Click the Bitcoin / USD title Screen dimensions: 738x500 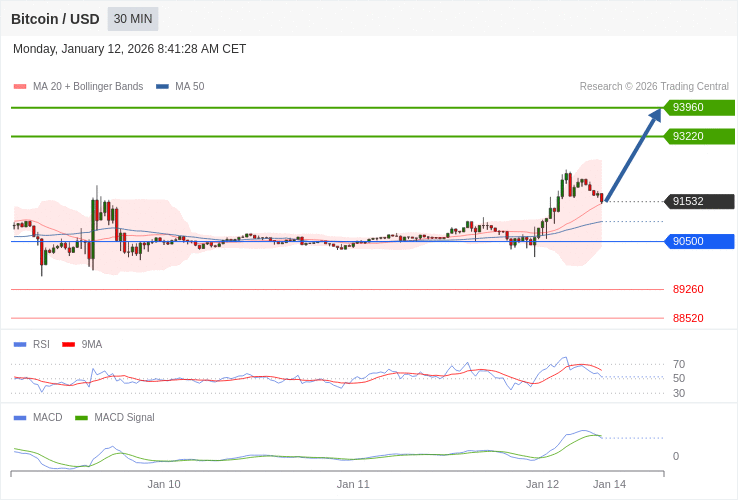tap(55, 19)
